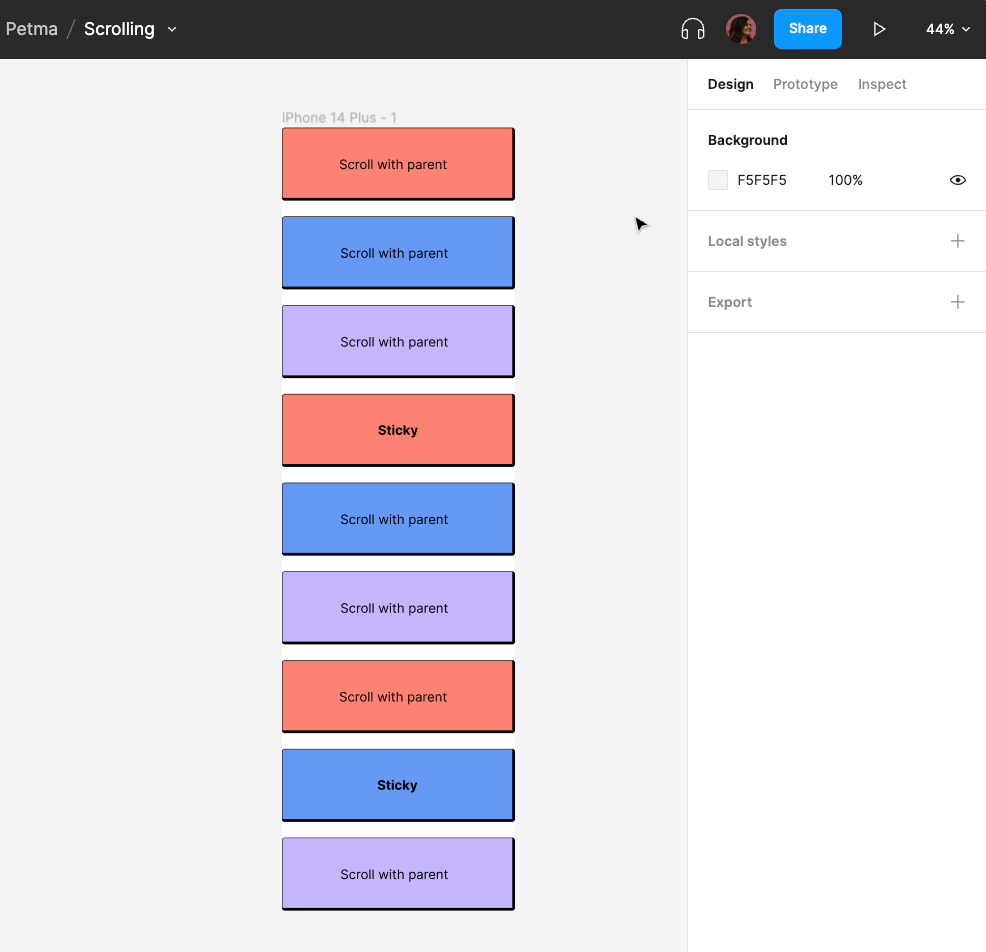This screenshot has height=952, width=986.
Task: Switch to the Inspect tab
Action: pos(881,84)
